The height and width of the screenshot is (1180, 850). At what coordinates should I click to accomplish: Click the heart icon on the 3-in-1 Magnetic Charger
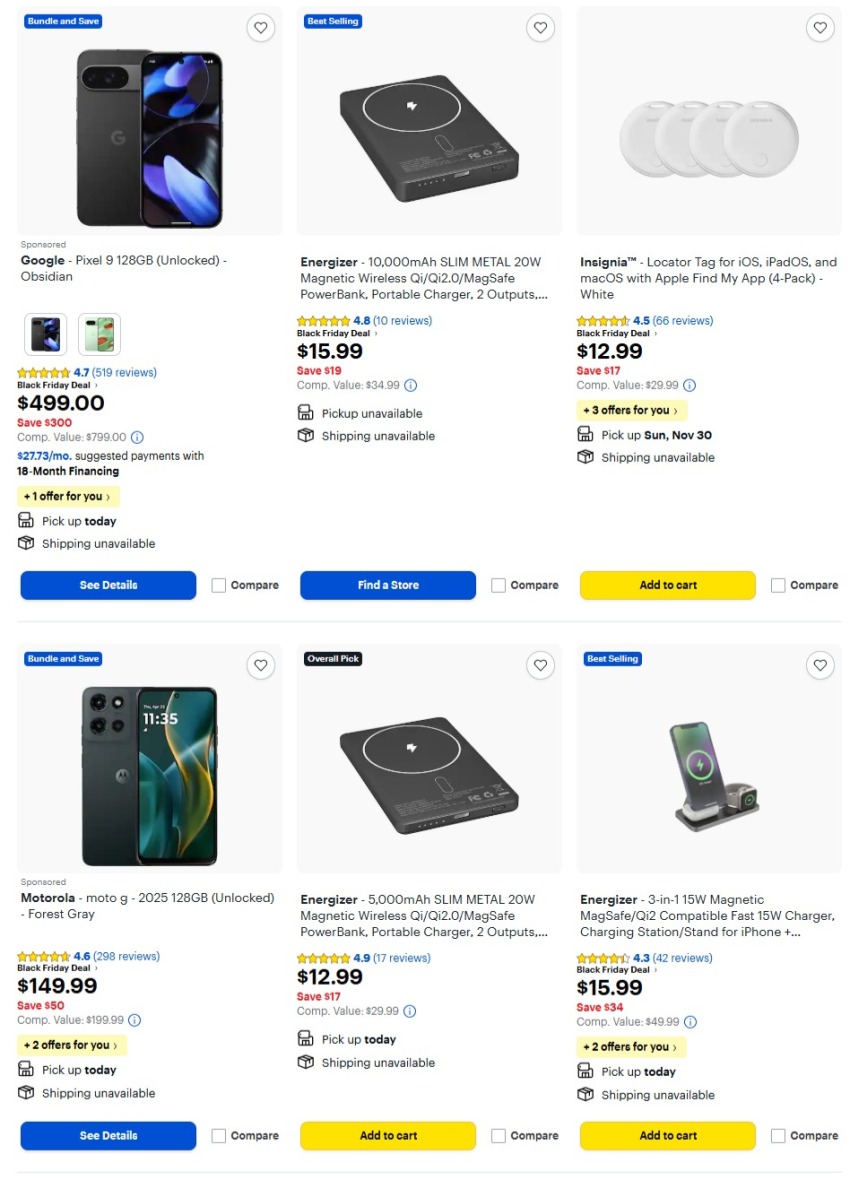(x=820, y=665)
